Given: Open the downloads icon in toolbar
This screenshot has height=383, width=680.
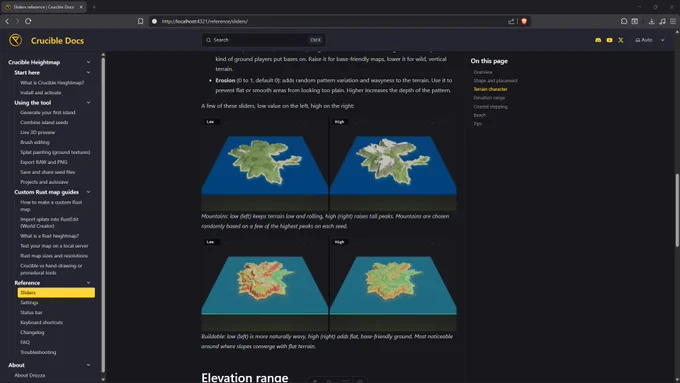Looking at the screenshot, I should (x=651, y=21).
